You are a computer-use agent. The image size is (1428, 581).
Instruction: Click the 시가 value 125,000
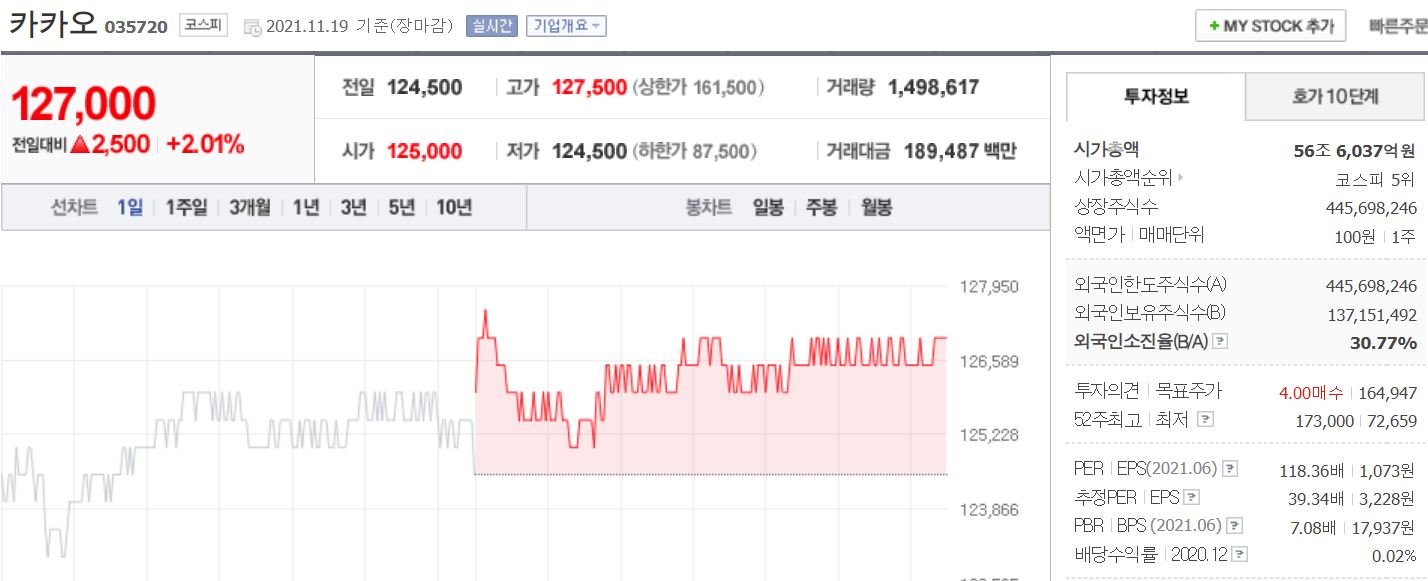[x=425, y=152]
